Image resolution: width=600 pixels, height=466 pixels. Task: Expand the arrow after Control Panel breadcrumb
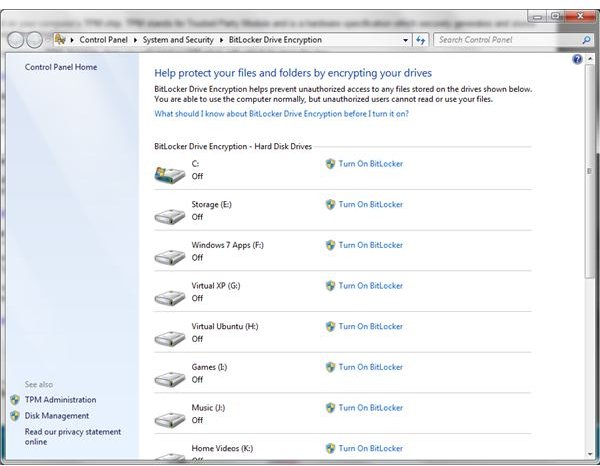pos(135,40)
